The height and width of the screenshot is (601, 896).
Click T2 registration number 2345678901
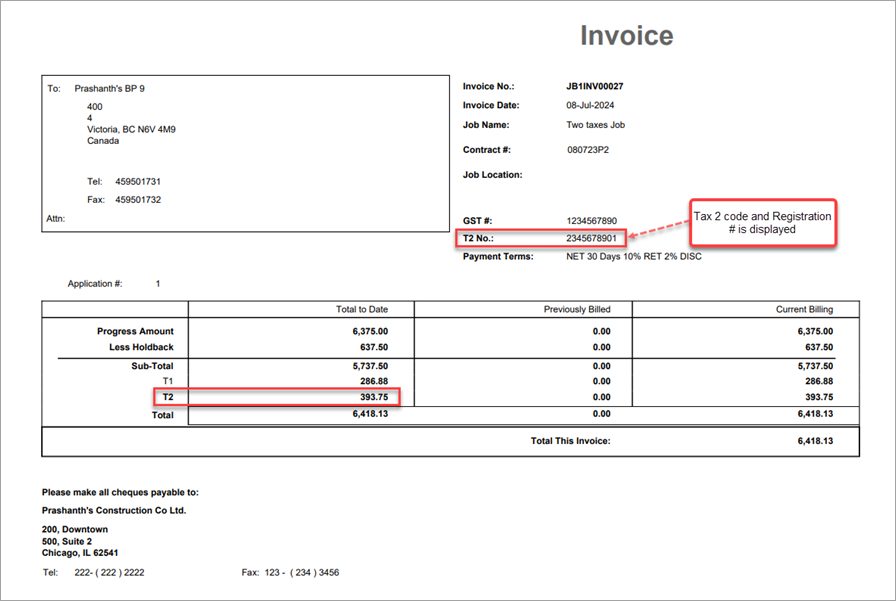pos(591,238)
